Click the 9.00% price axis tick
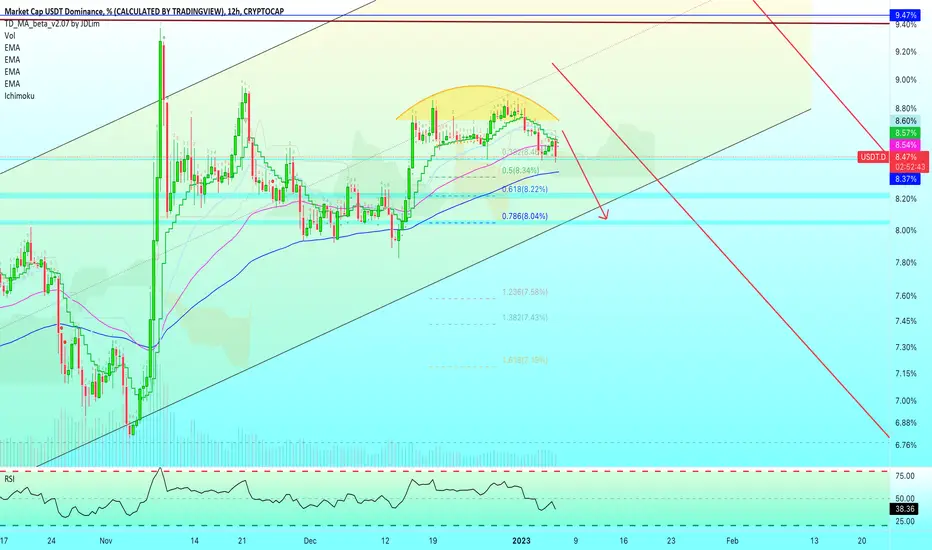This screenshot has height=550, width=932. (x=905, y=80)
